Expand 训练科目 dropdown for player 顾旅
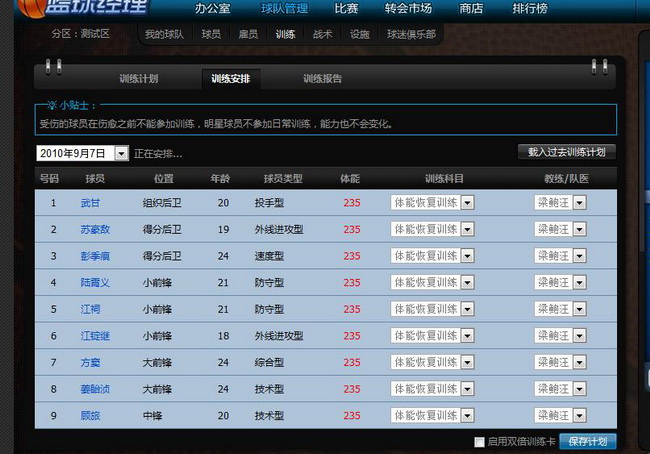Viewport: 650px width, 454px height. [x=467, y=415]
